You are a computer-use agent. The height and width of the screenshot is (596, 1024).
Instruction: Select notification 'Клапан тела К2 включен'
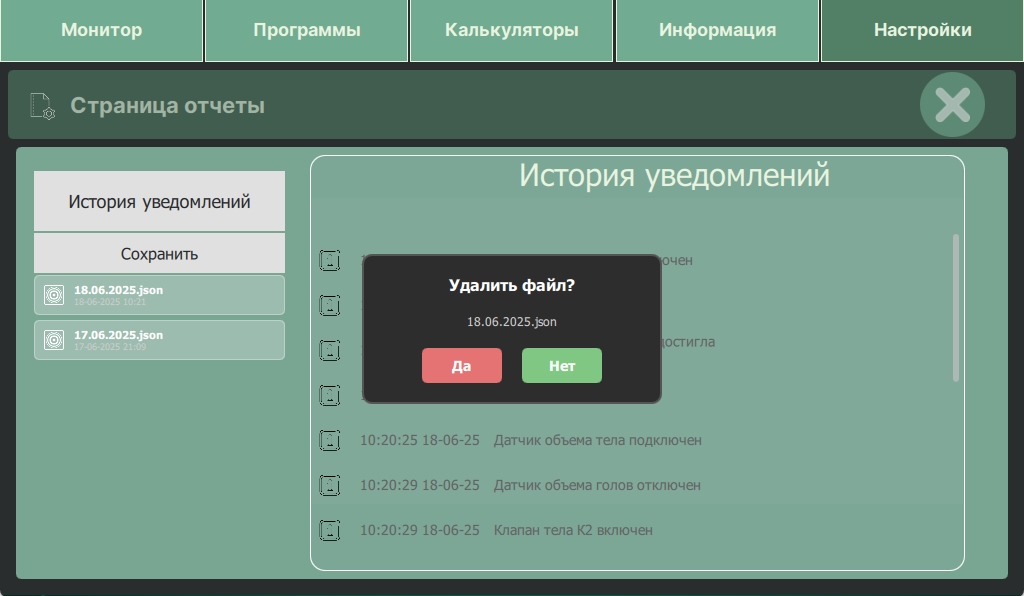click(x=573, y=530)
